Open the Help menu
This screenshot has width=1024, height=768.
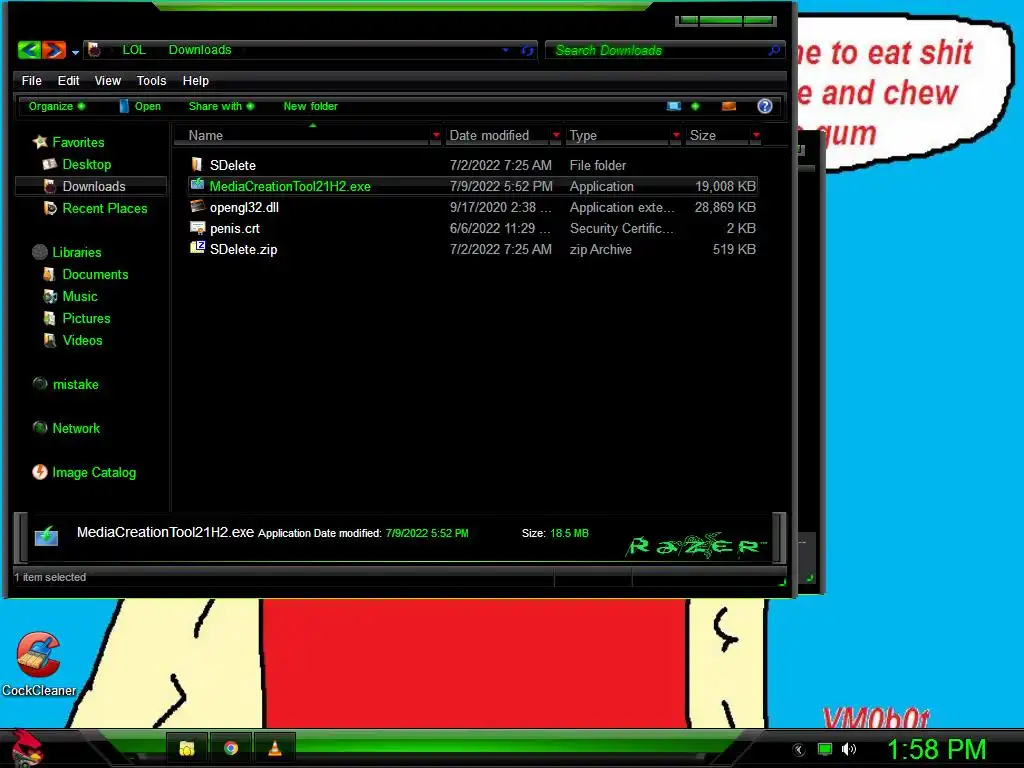(195, 80)
